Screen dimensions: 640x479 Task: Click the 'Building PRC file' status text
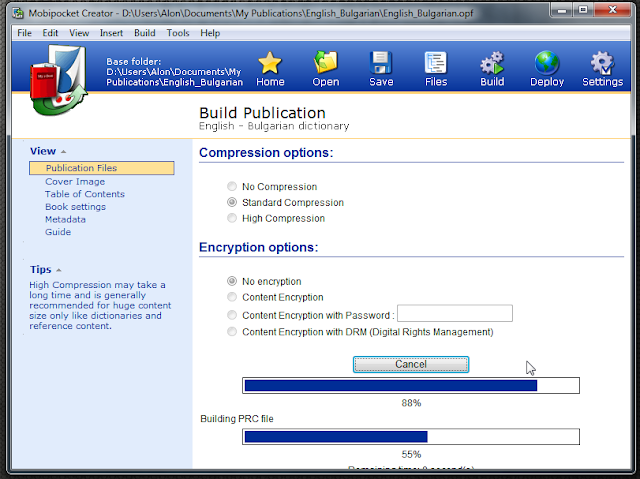(x=237, y=419)
